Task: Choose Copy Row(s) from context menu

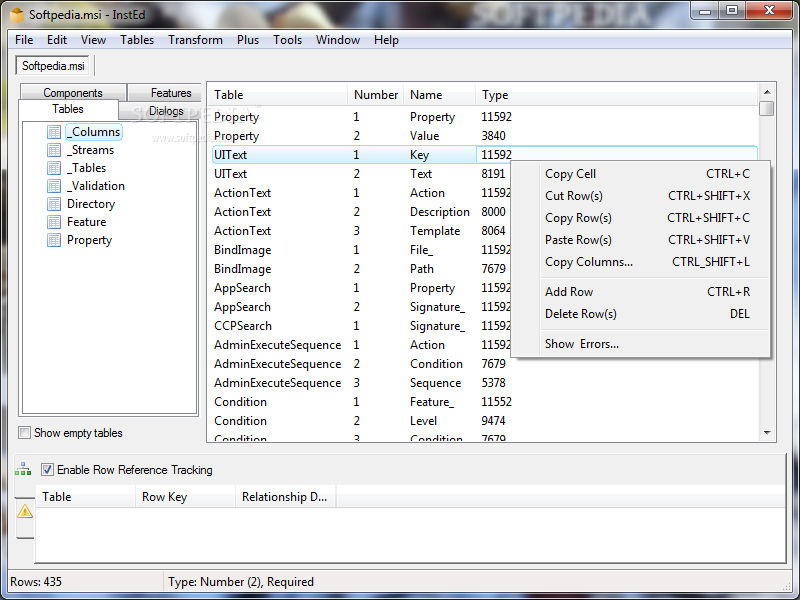Action: (641, 218)
